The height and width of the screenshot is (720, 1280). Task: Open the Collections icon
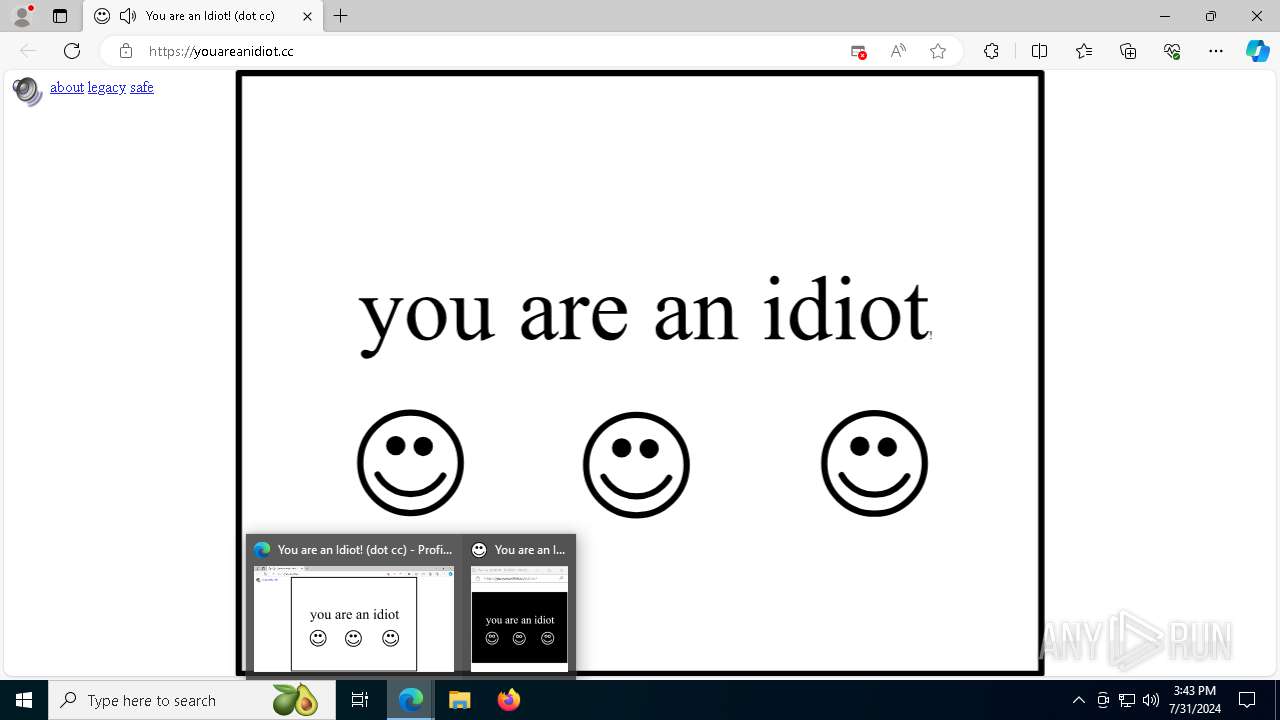(x=1128, y=51)
